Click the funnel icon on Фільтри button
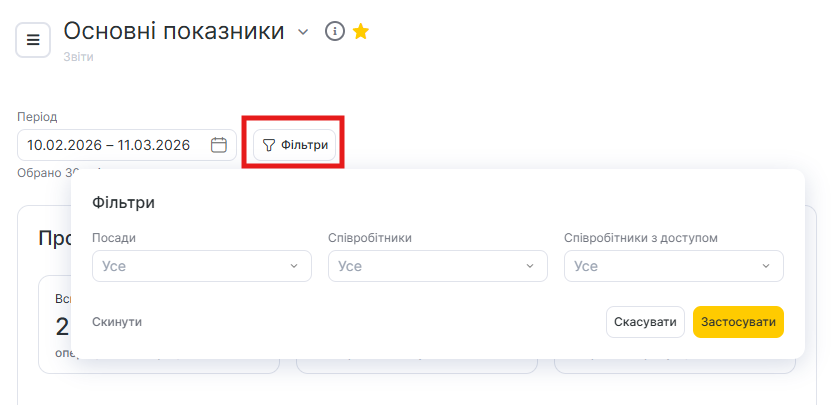Screen dimensions: 831x405 (x=268, y=145)
